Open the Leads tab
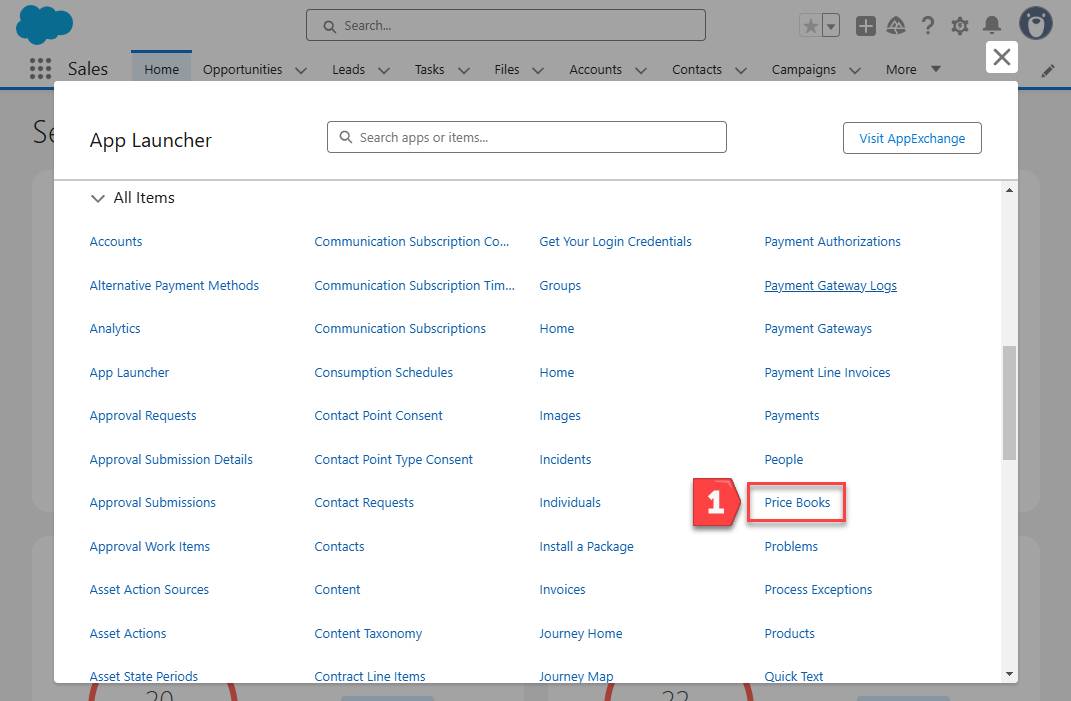This screenshot has height=701, width=1071. [348, 69]
